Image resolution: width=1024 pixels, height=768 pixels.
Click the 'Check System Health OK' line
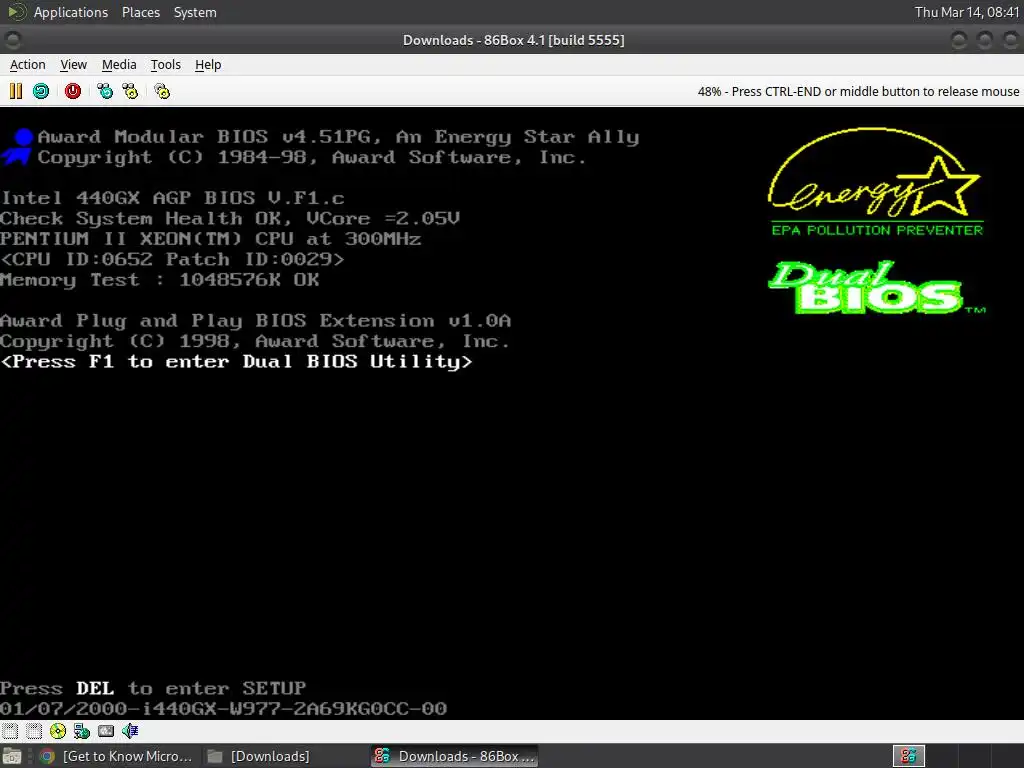point(230,218)
